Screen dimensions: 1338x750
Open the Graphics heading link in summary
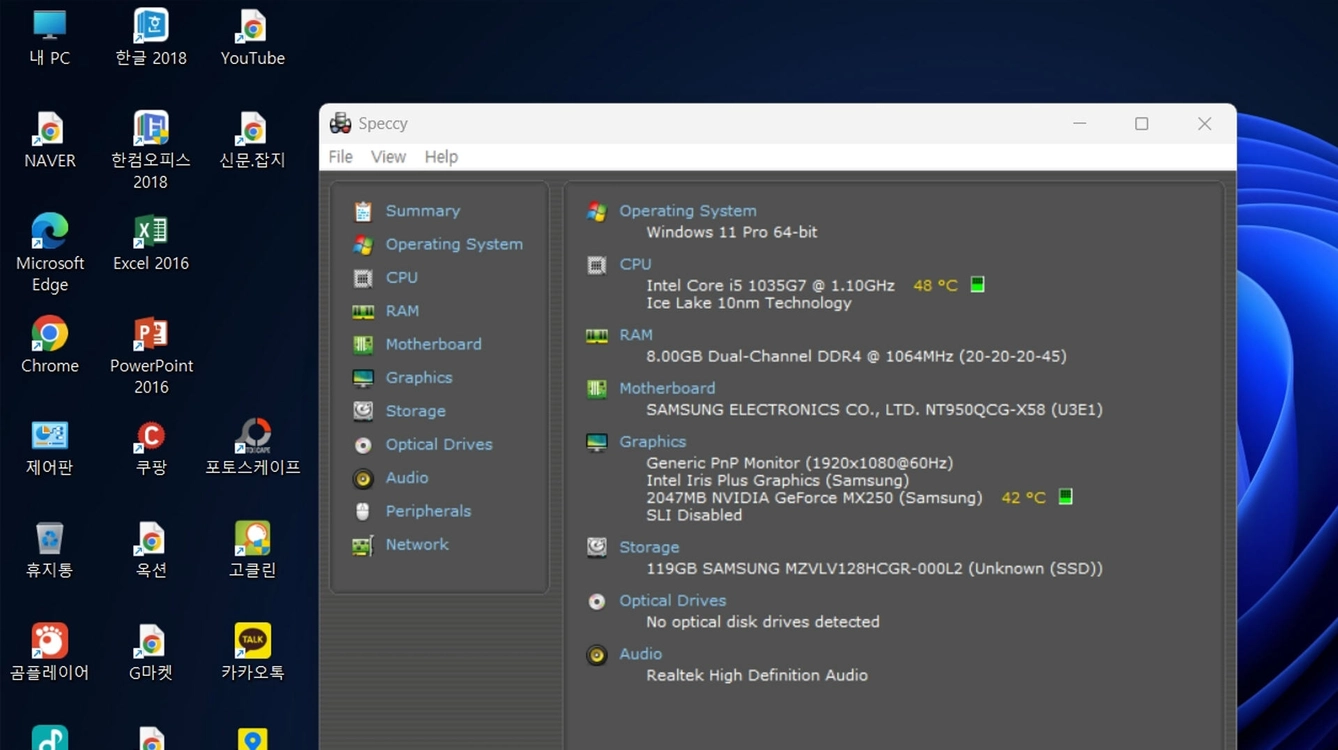pyautogui.click(x=652, y=441)
